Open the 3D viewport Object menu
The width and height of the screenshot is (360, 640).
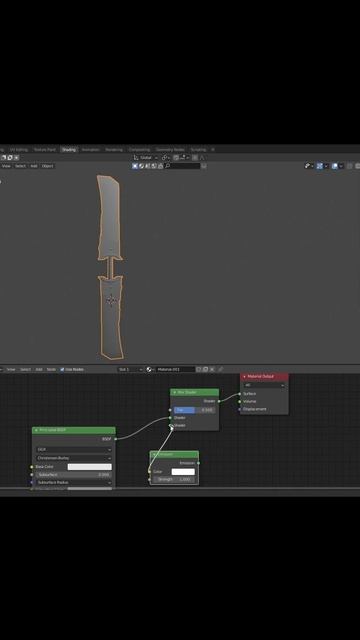point(47,166)
